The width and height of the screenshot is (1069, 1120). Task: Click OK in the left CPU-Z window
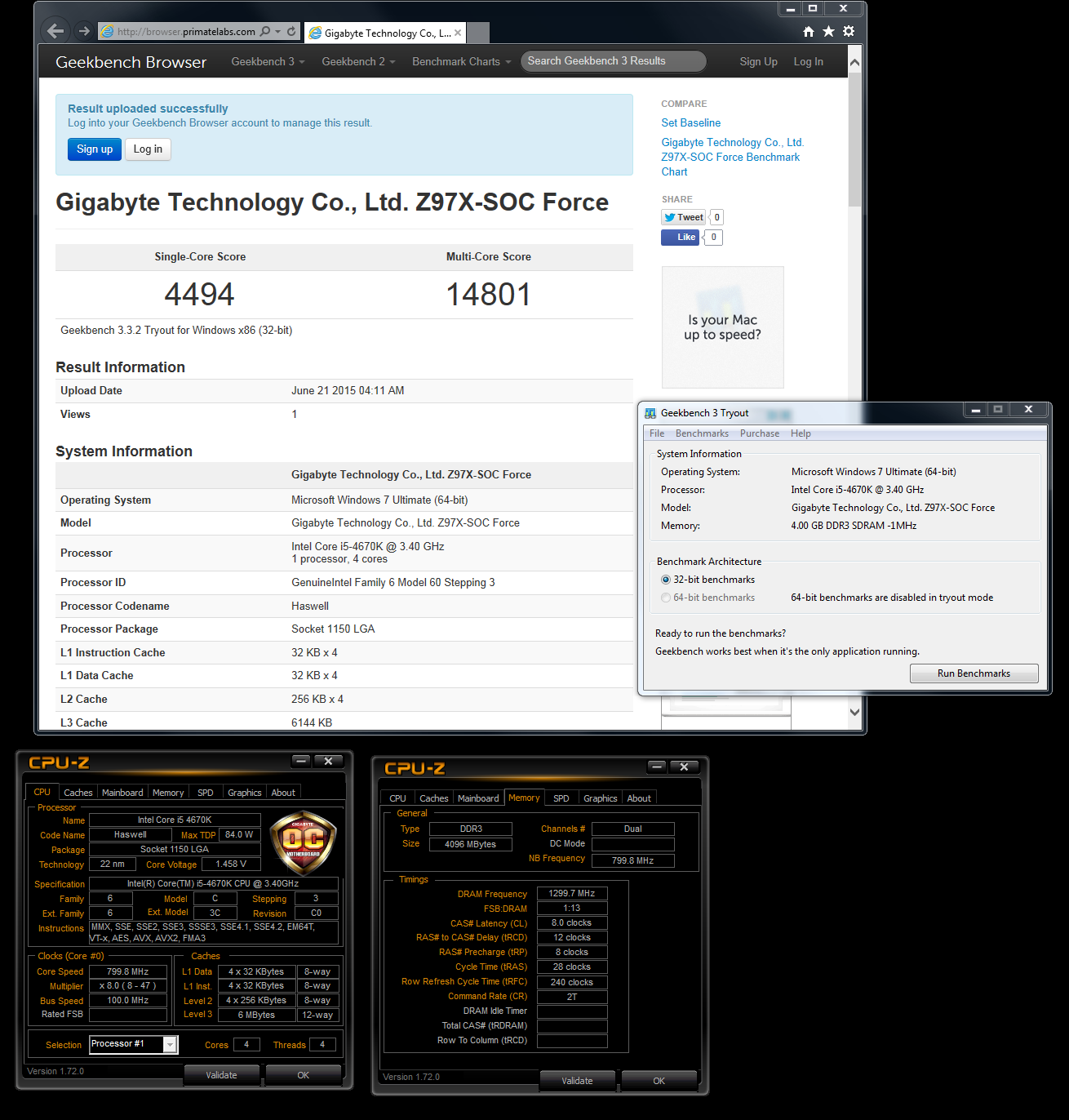[303, 1075]
